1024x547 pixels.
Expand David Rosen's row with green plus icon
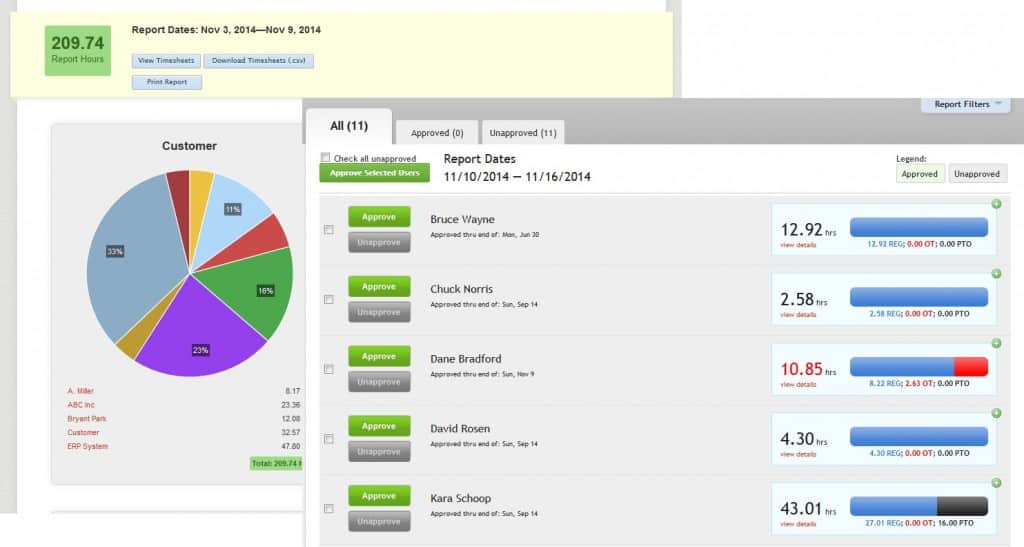pyautogui.click(x=996, y=413)
